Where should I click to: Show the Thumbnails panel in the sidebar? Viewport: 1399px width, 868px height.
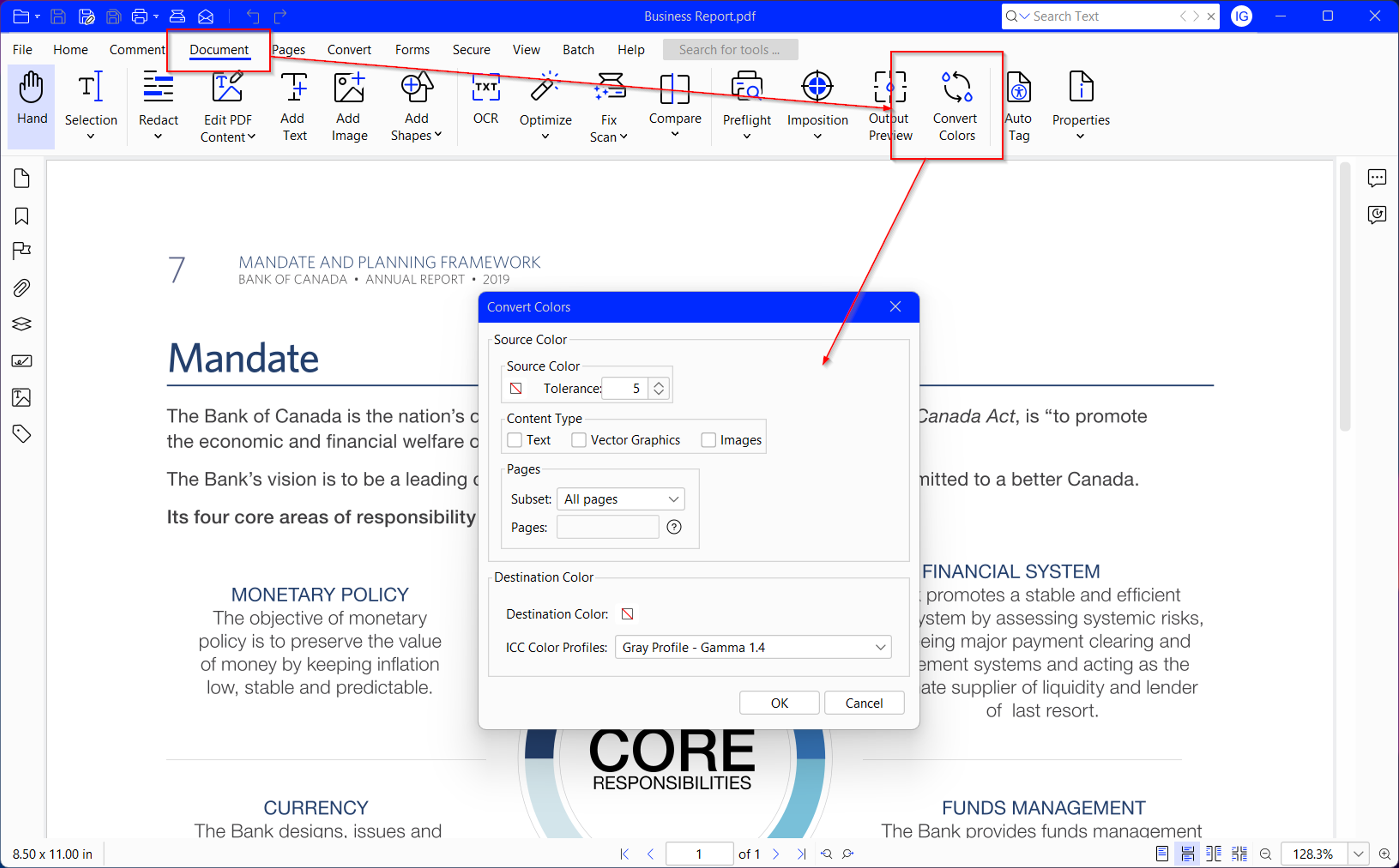(21, 178)
